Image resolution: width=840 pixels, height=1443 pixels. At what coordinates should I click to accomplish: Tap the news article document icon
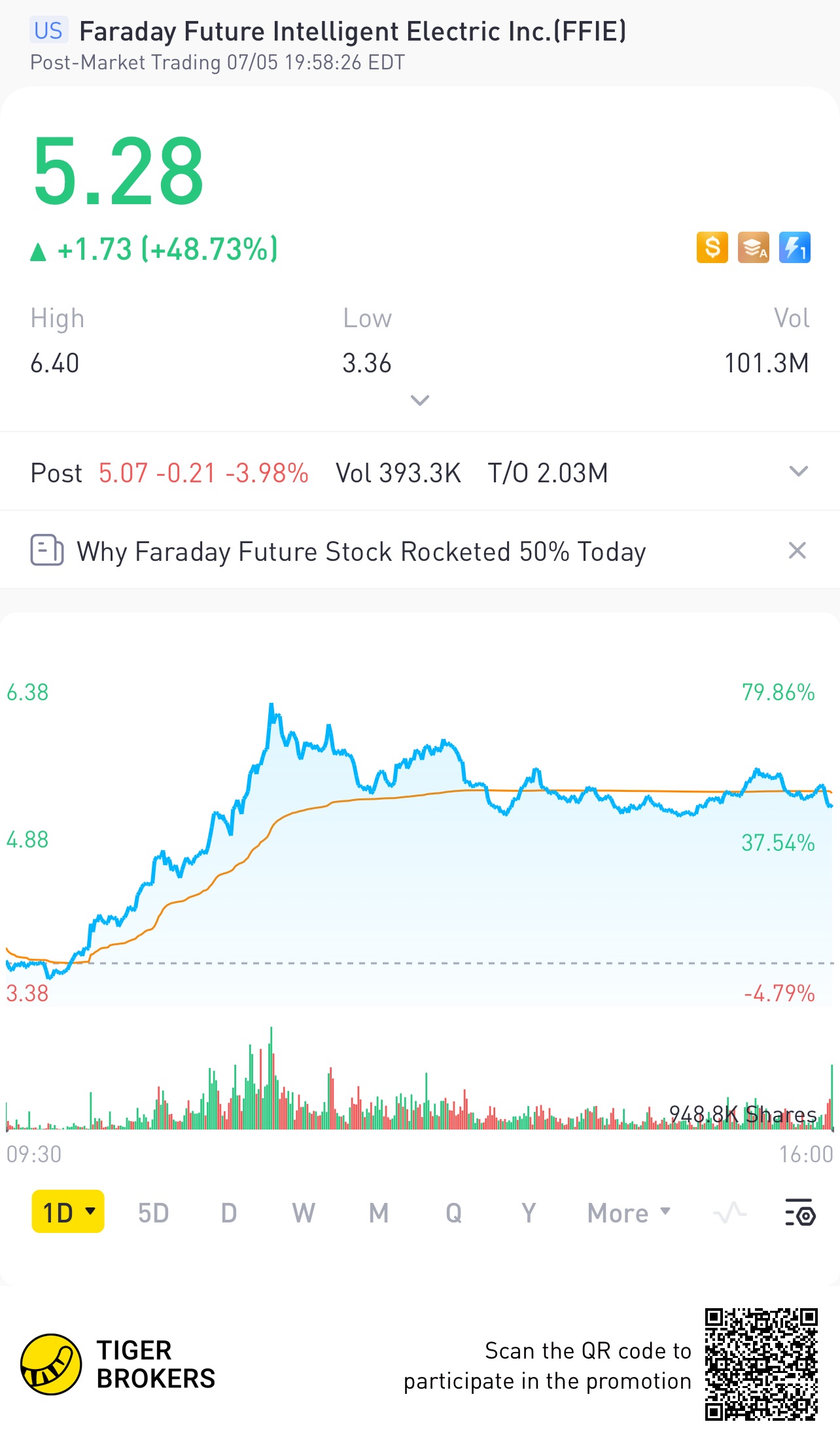(x=47, y=550)
